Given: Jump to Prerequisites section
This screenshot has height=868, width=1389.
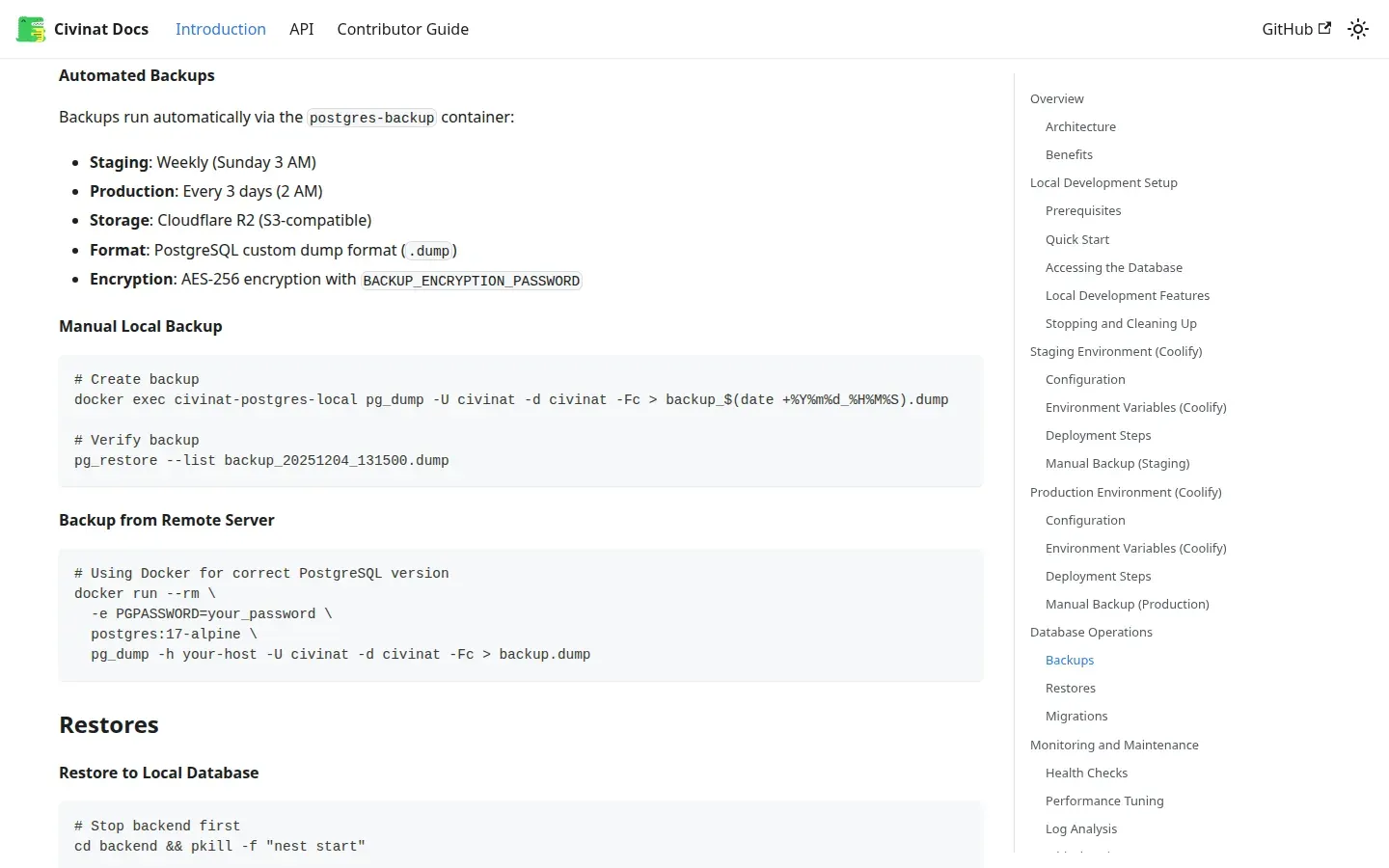Looking at the screenshot, I should click(x=1083, y=210).
